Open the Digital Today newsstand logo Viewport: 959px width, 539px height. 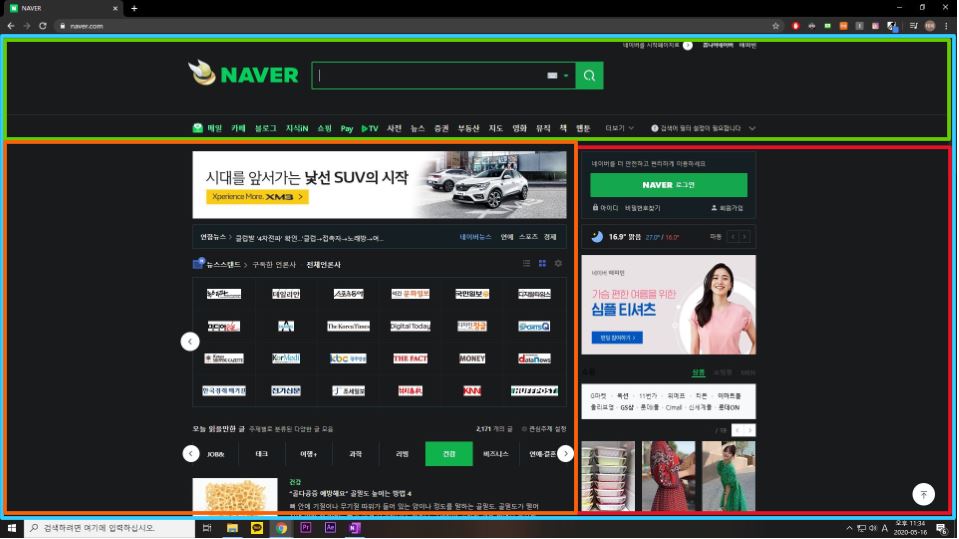point(410,326)
